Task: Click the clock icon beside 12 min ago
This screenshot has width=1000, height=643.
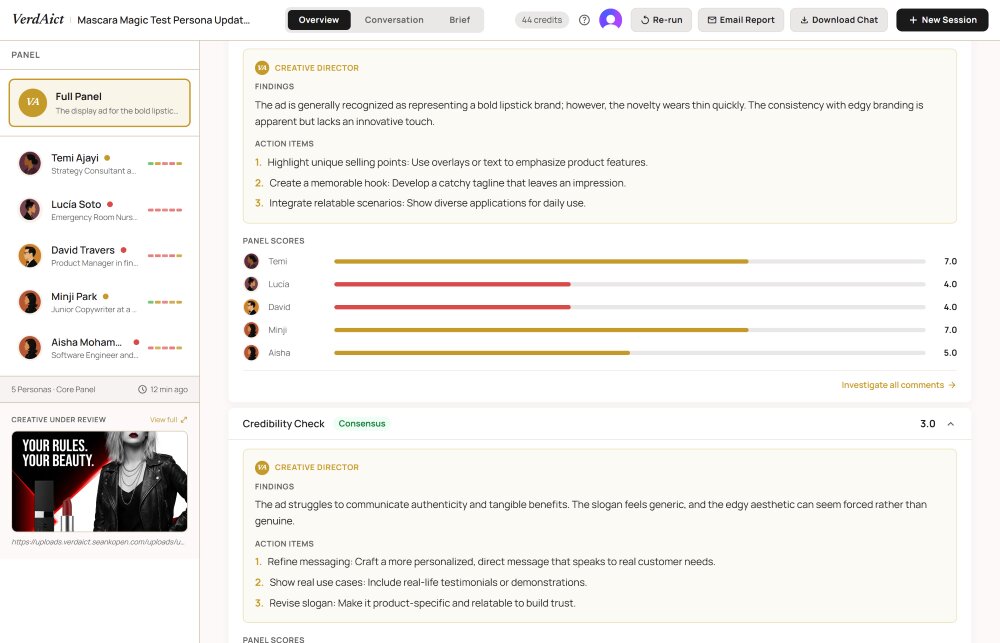Action: click(x=142, y=389)
